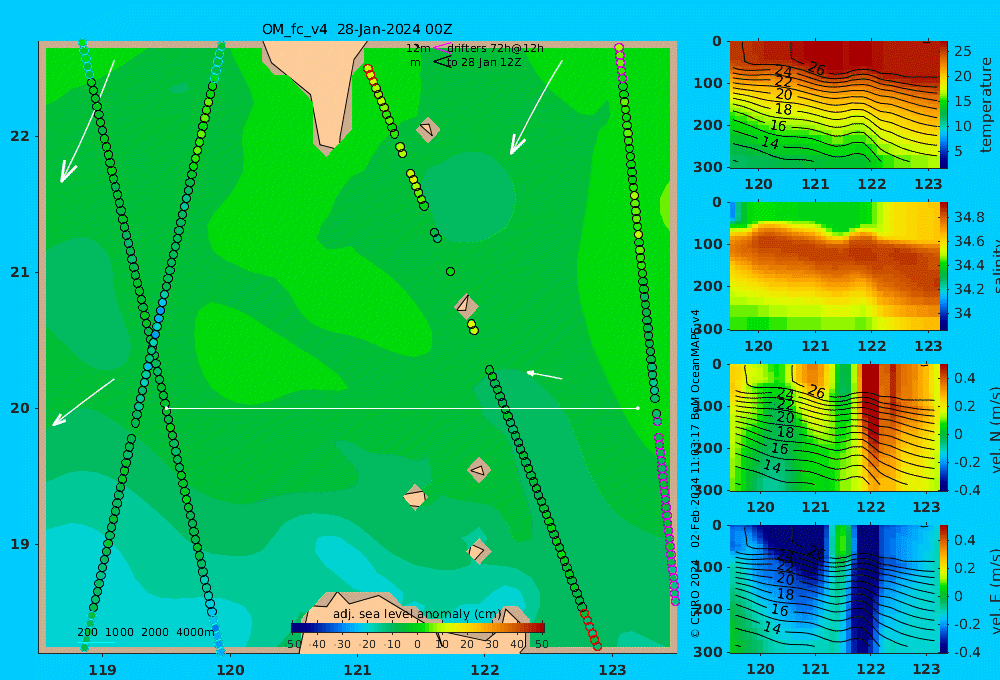The image size is (1000, 680).
Task: Open the eastward velocity section panel
Action: (834, 589)
